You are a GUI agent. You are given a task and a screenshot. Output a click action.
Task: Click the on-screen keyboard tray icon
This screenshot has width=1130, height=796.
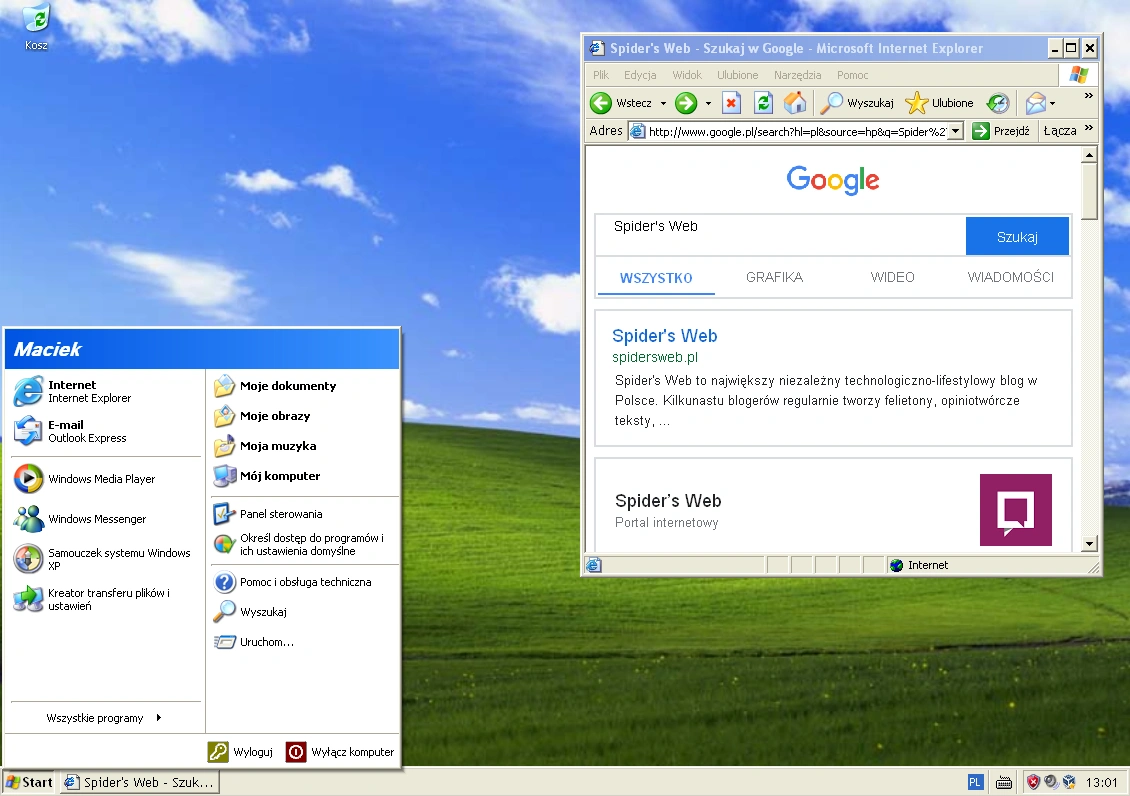(1004, 782)
